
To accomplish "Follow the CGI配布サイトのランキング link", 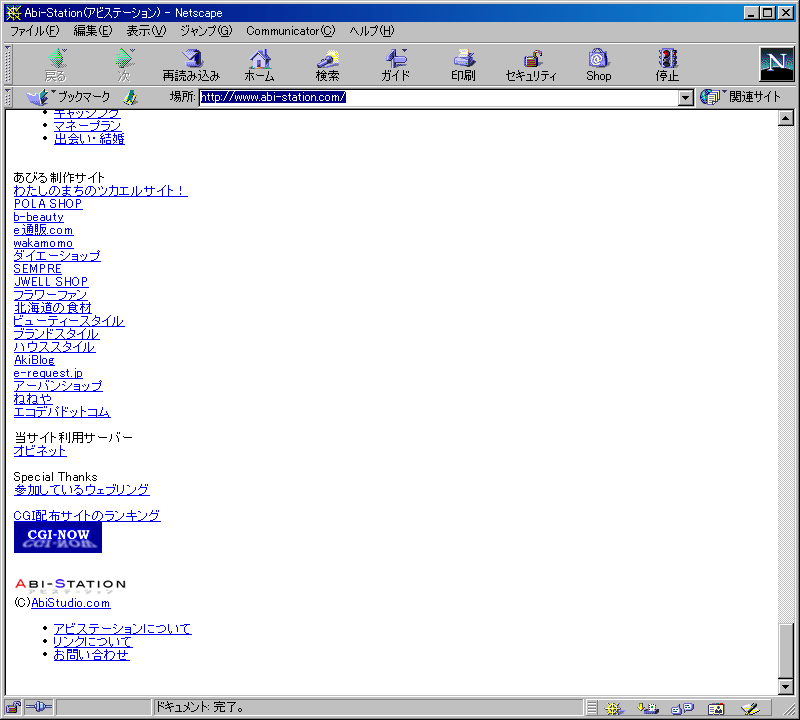I will [87, 515].
